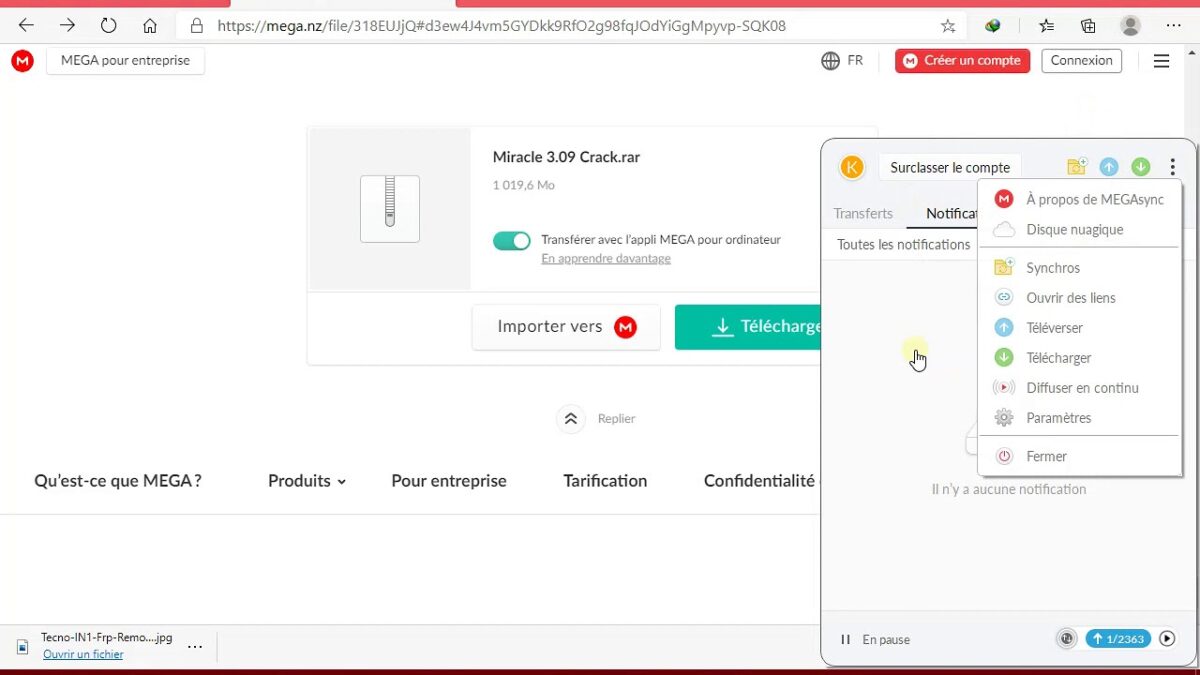Select 'Paramètres' from the MEGAsync menu
The image size is (1200, 675).
pos(1058,418)
